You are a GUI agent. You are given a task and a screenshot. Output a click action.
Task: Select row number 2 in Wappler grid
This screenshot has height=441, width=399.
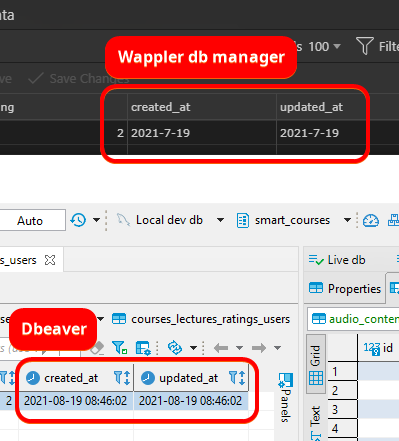coord(120,133)
